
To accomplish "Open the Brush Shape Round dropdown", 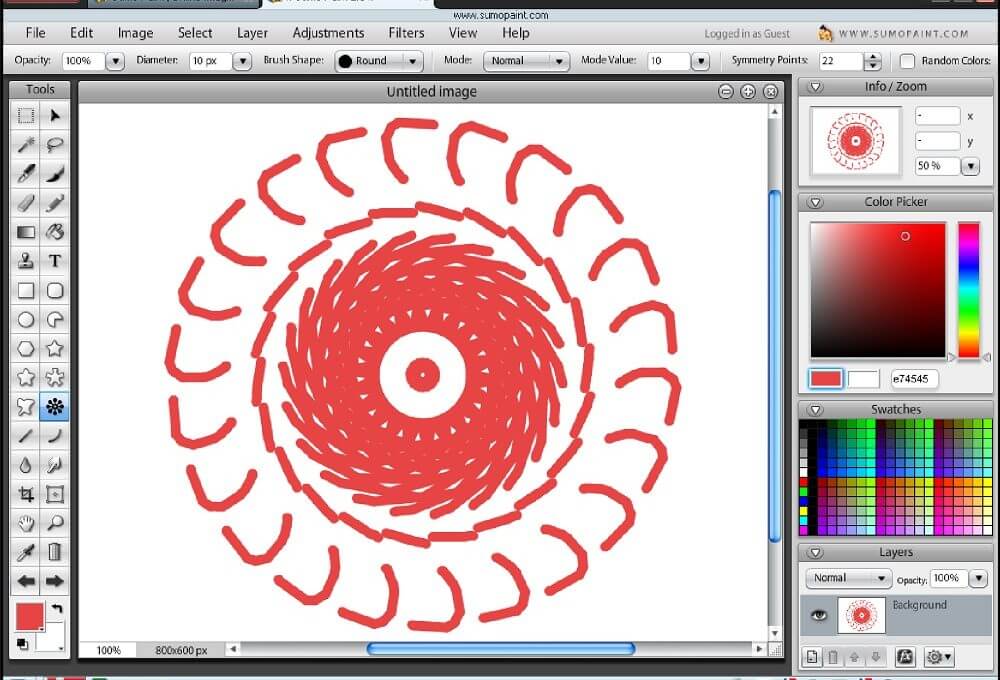I will 378,61.
